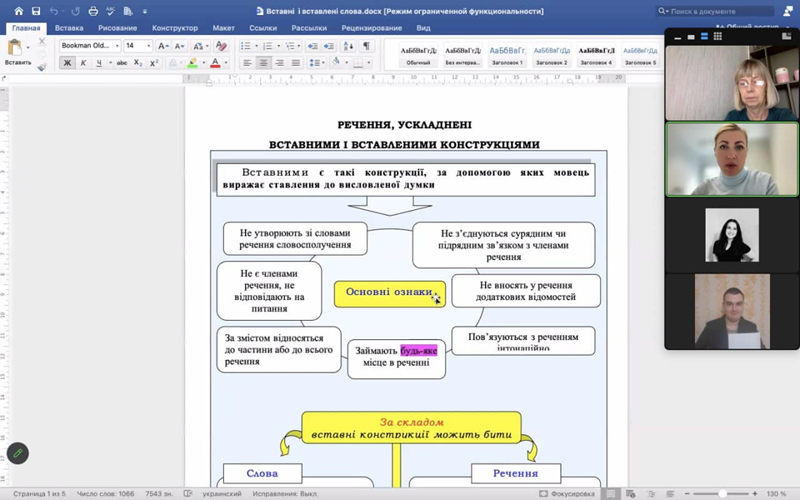The width and height of the screenshot is (800, 500).
Task: Apply subscript X2 formatting
Action: (x=138, y=63)
